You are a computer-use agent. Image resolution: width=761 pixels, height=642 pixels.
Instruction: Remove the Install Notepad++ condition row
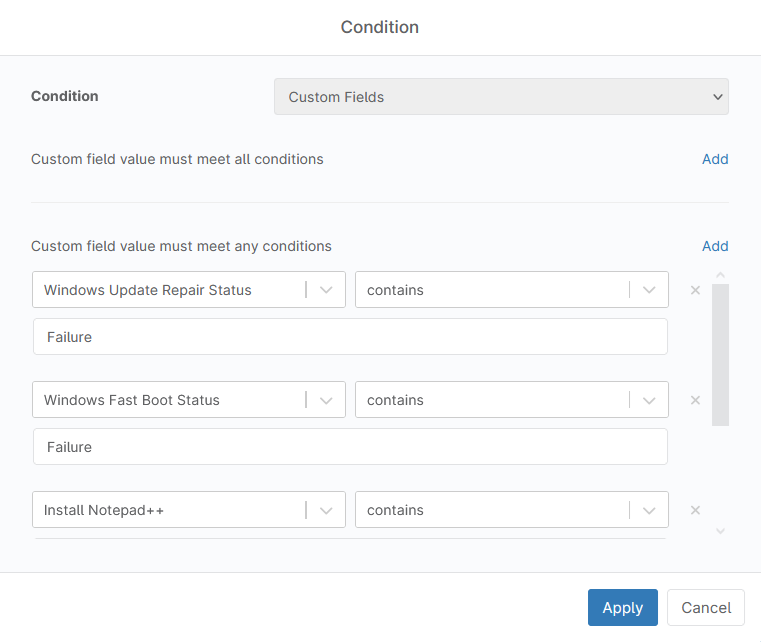click(695, 510)
